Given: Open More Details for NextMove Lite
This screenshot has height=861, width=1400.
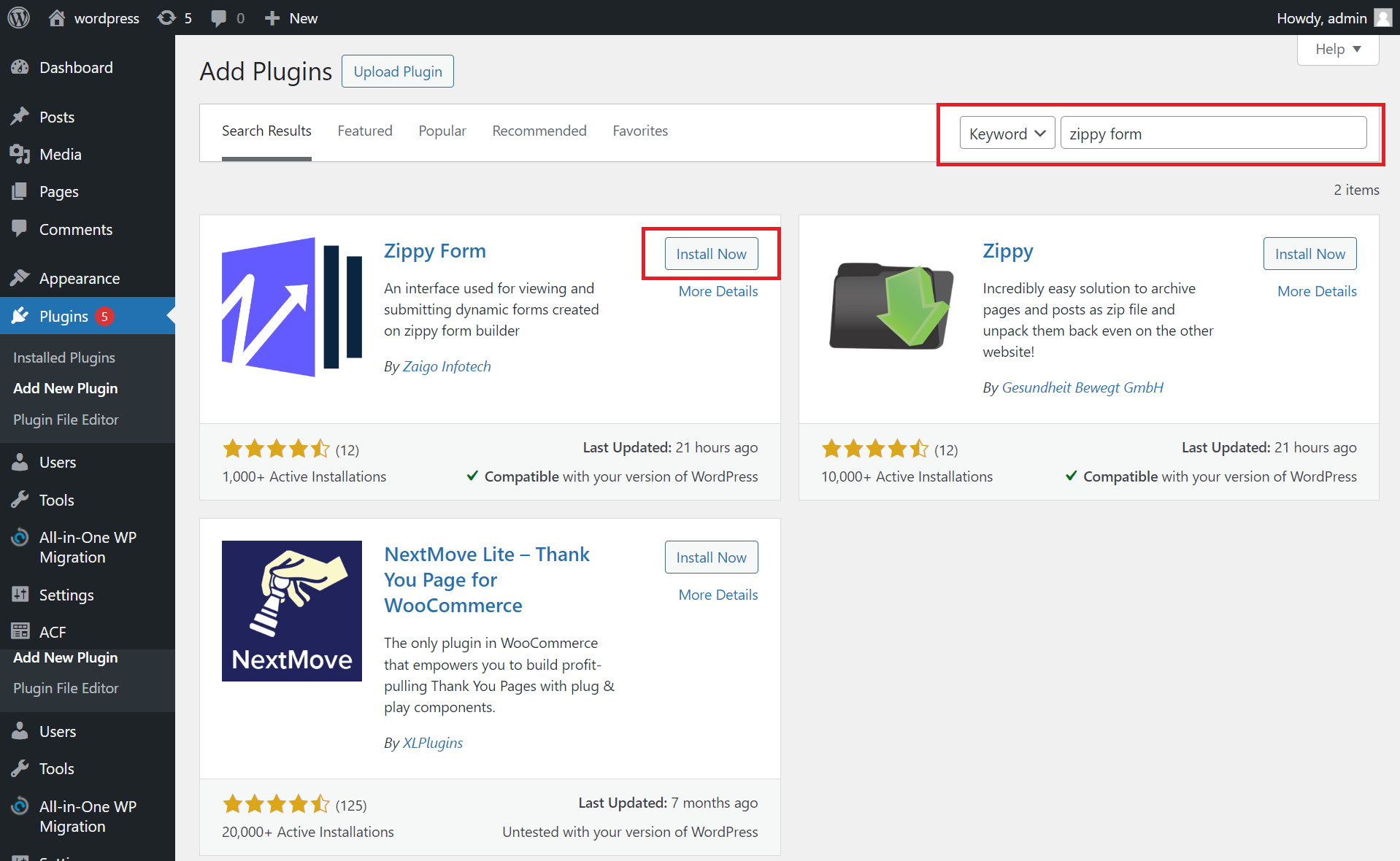Looking at the screenshot, I should [x=718, y=595].
